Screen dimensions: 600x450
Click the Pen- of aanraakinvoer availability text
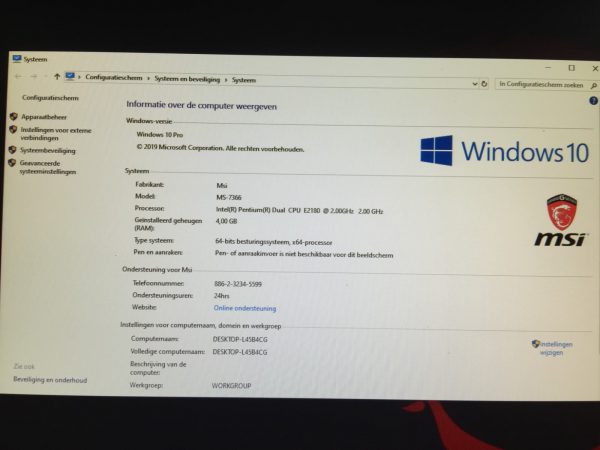point(304,254)
